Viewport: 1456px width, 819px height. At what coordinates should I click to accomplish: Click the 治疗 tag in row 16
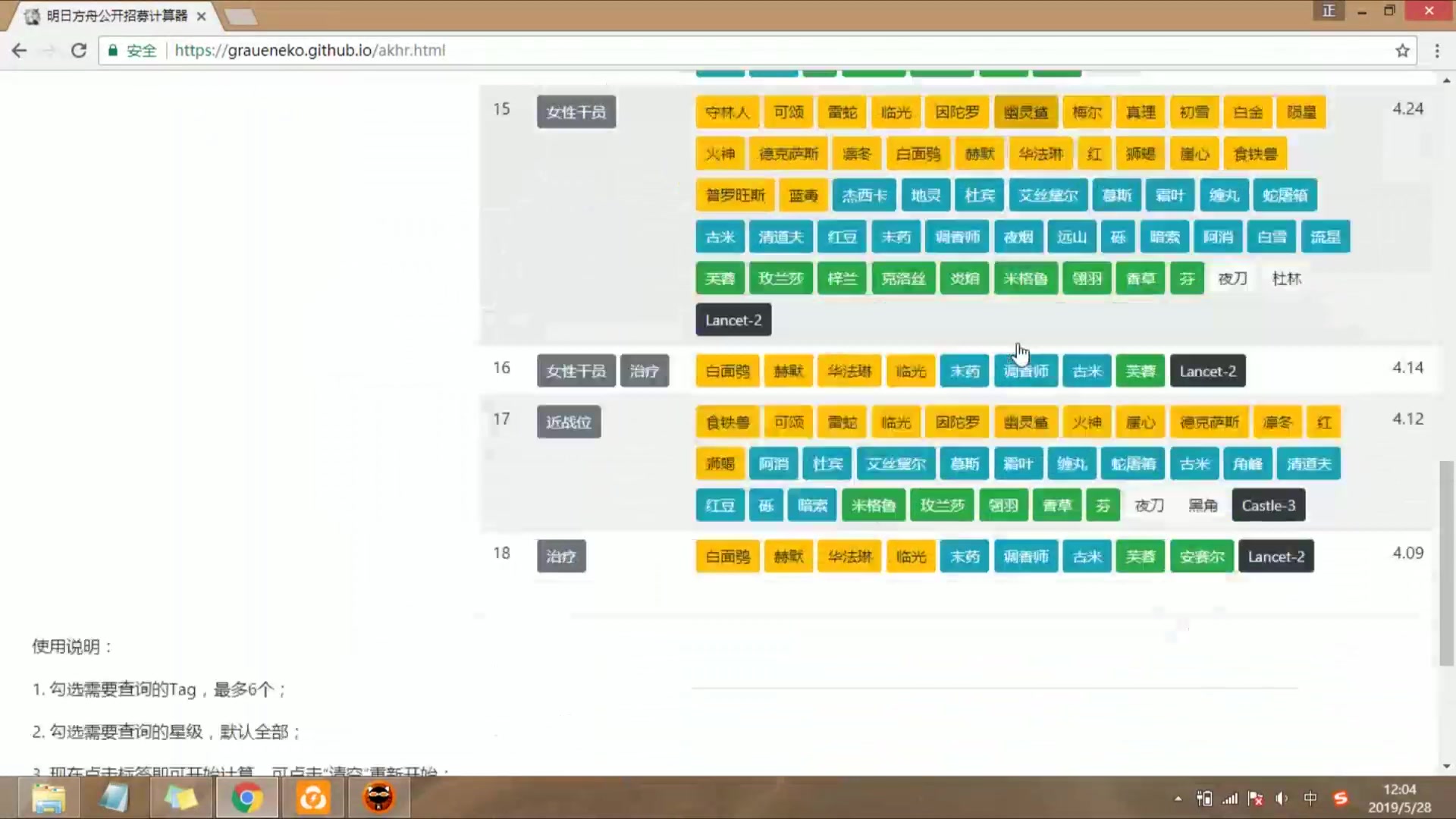(644, 371)
